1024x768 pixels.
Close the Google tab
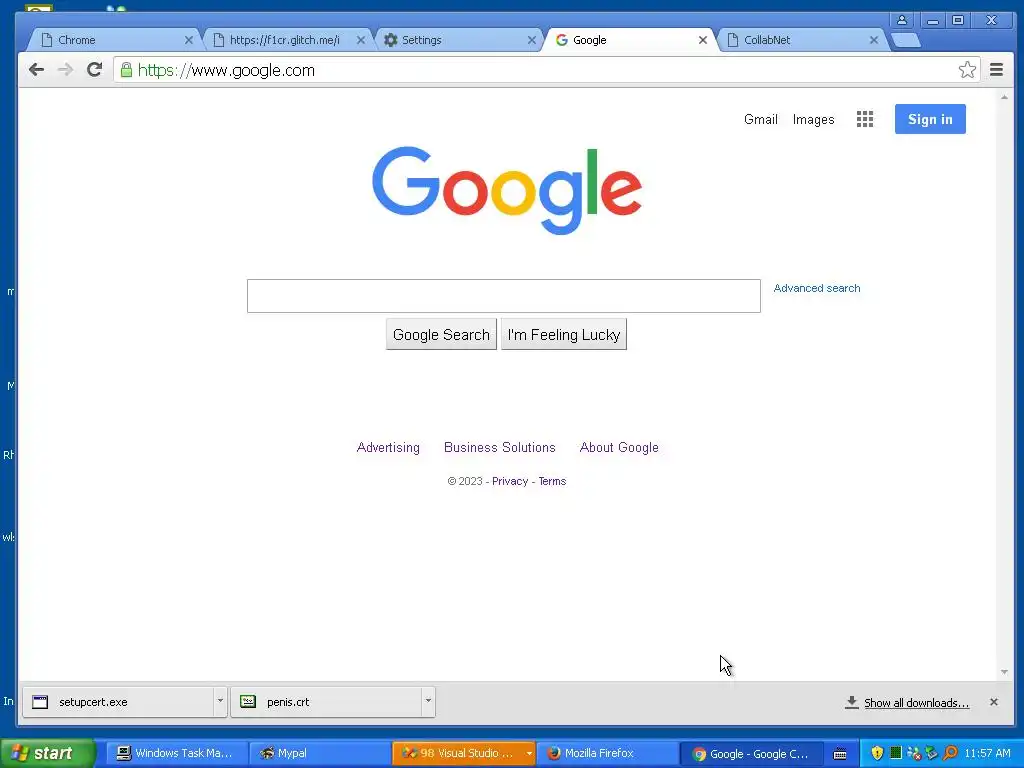point(703,40)
